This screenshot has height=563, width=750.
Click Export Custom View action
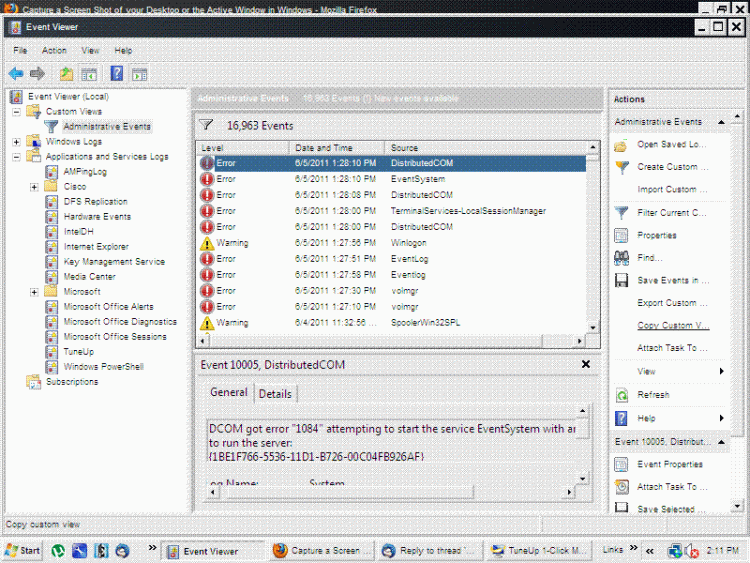click(672, 303)
